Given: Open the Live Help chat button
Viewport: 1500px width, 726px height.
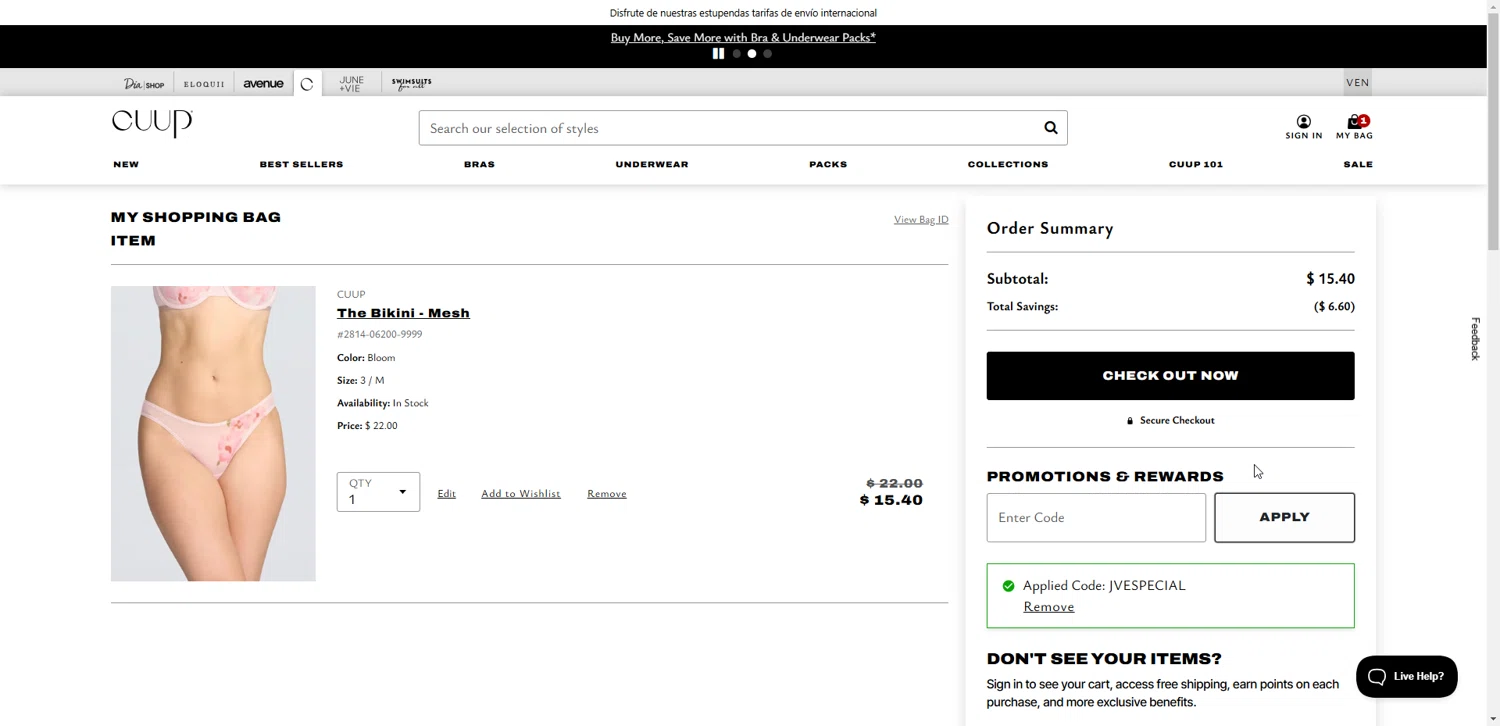Looking at the screenshot, I should 1406,677.
